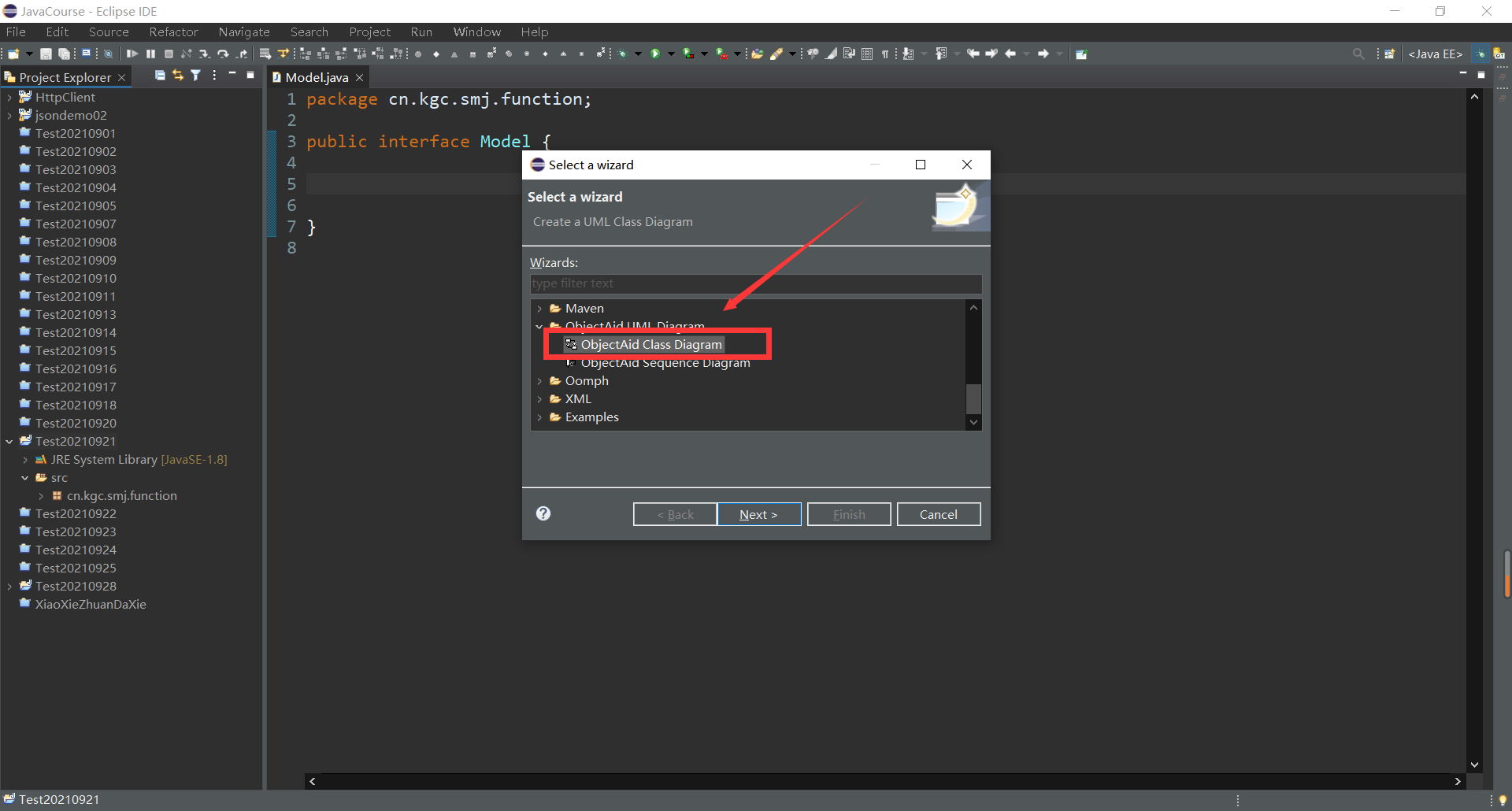The image size is (1512, 811).
Task: Click the wizard list vertical scrollbar thumb
Action: pyautogui.click(x=974, y=398)
